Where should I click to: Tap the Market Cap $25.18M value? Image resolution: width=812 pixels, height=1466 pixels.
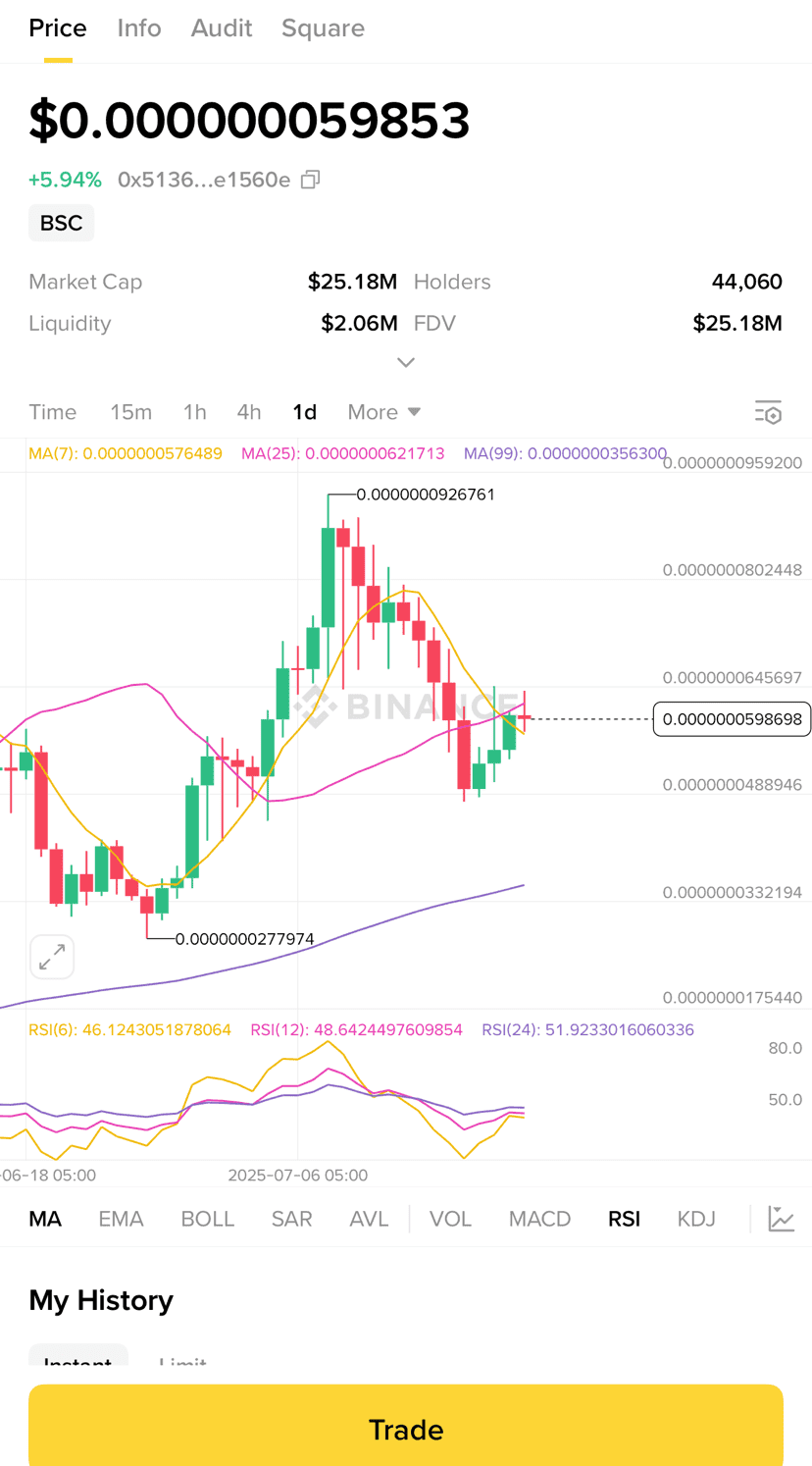(352, 282)
